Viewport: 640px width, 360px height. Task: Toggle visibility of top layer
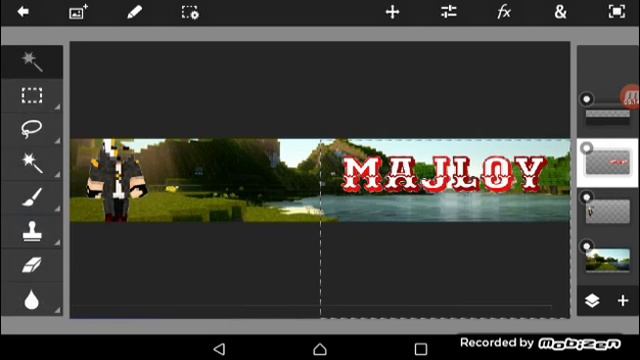pyautogui.click(x=587, y=99)
